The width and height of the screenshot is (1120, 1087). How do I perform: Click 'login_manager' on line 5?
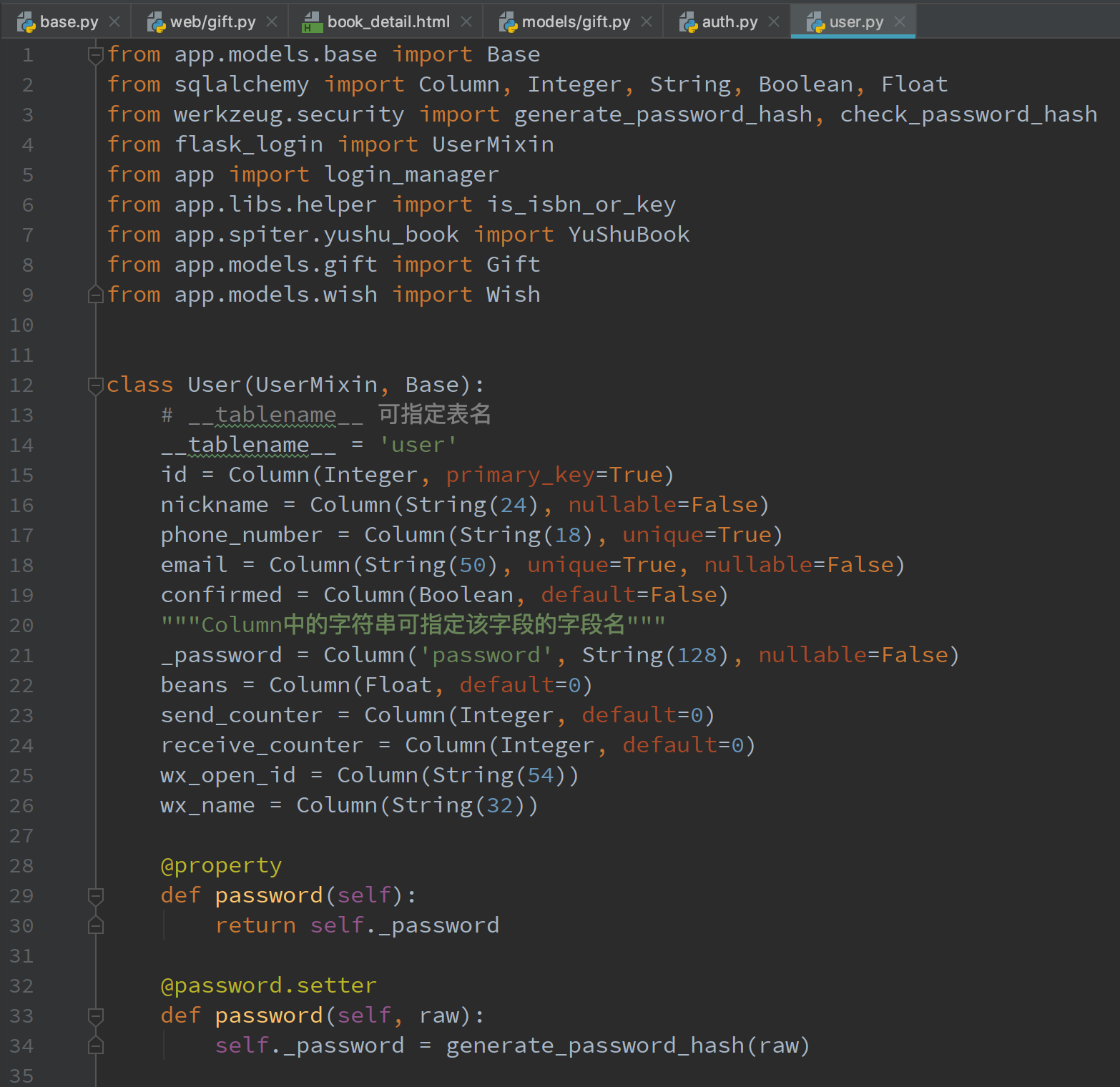point(411,174)
